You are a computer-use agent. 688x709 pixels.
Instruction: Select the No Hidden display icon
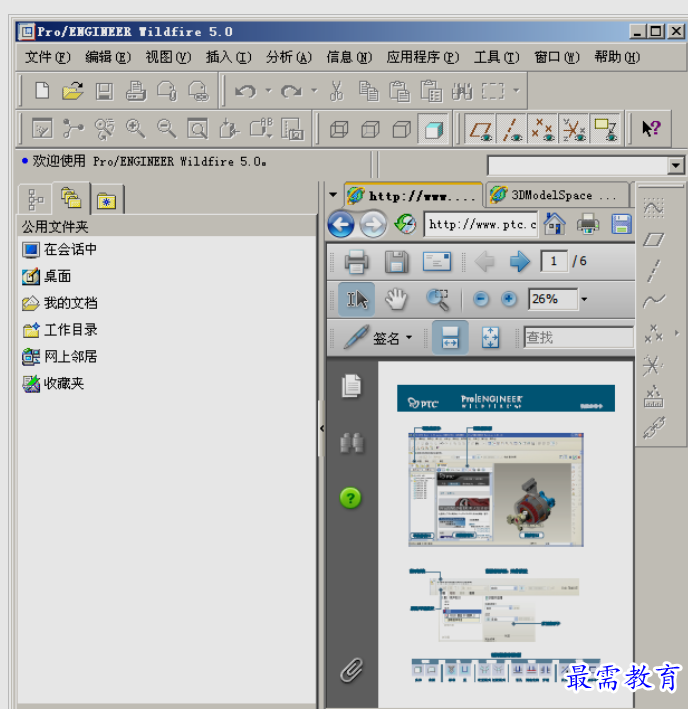pos(401,130)
